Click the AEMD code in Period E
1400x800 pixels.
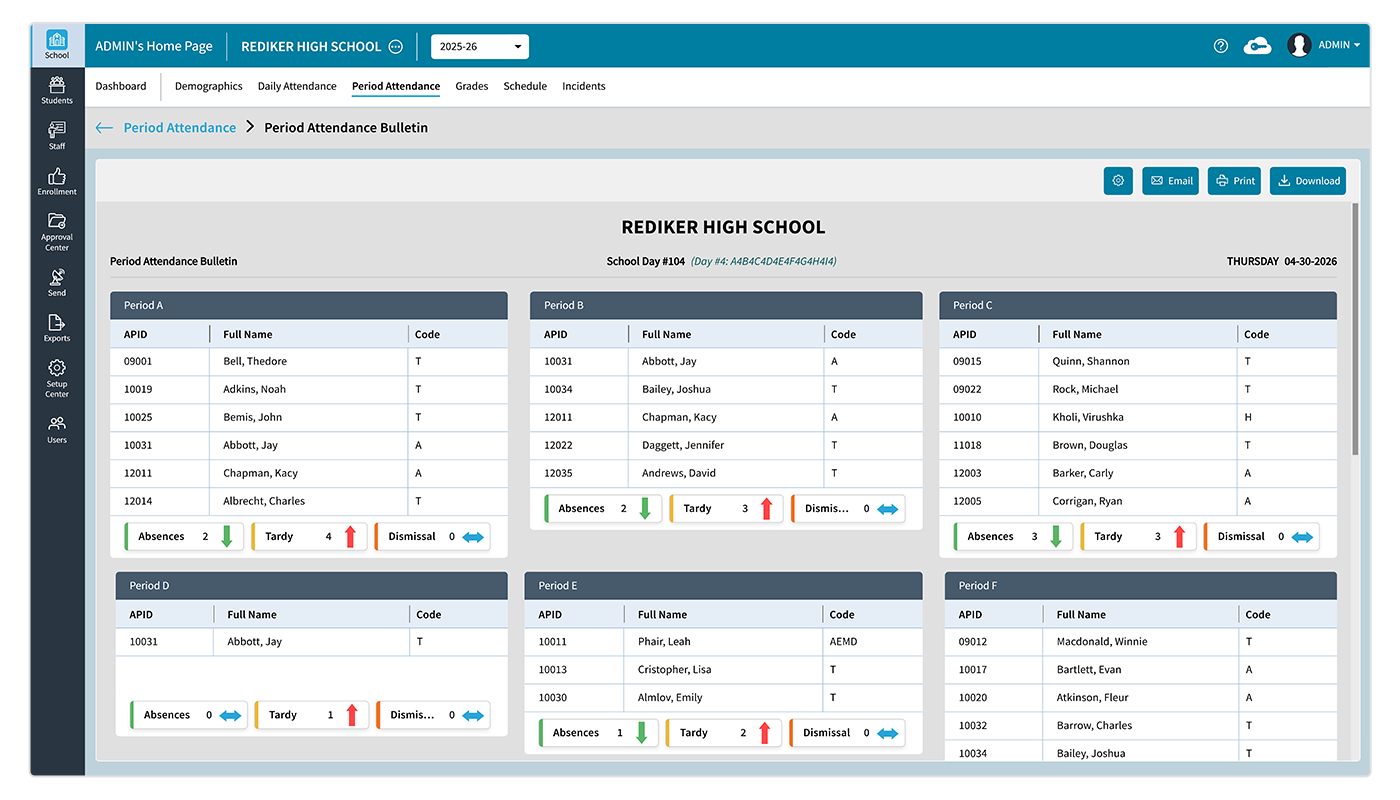pyautogui.click(x=844, y=642)
